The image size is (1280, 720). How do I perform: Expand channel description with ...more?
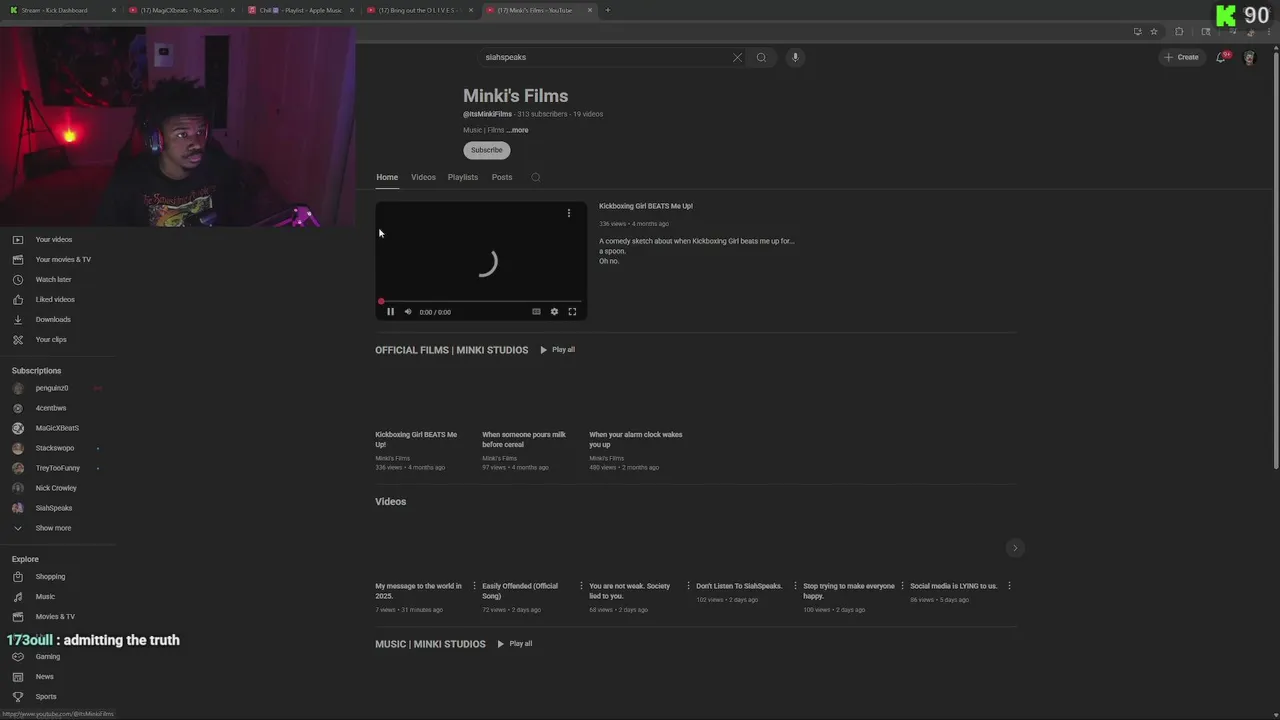(x=517, y=130)
